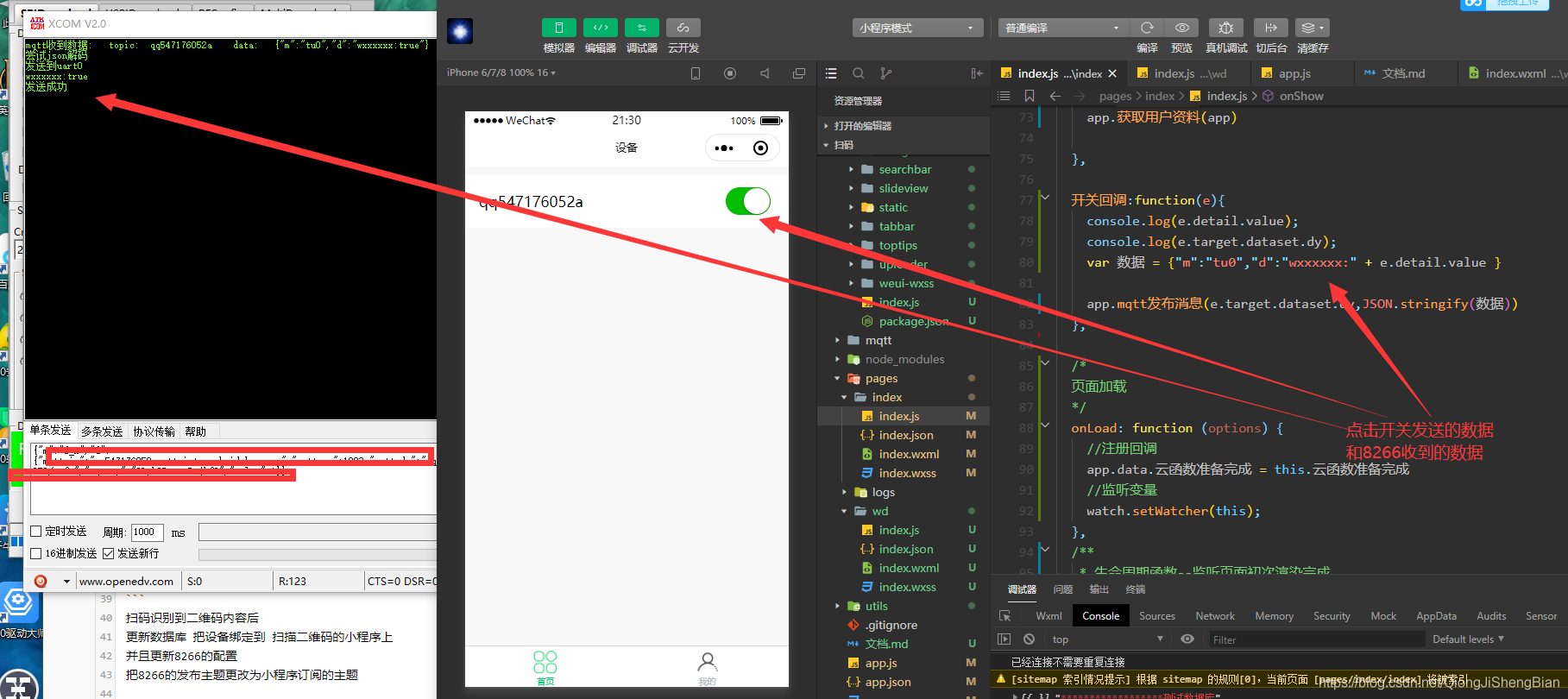Mute the simulator sound speaker icon
This screenshot has height=699, width=1568.
[x=765, y=73]
